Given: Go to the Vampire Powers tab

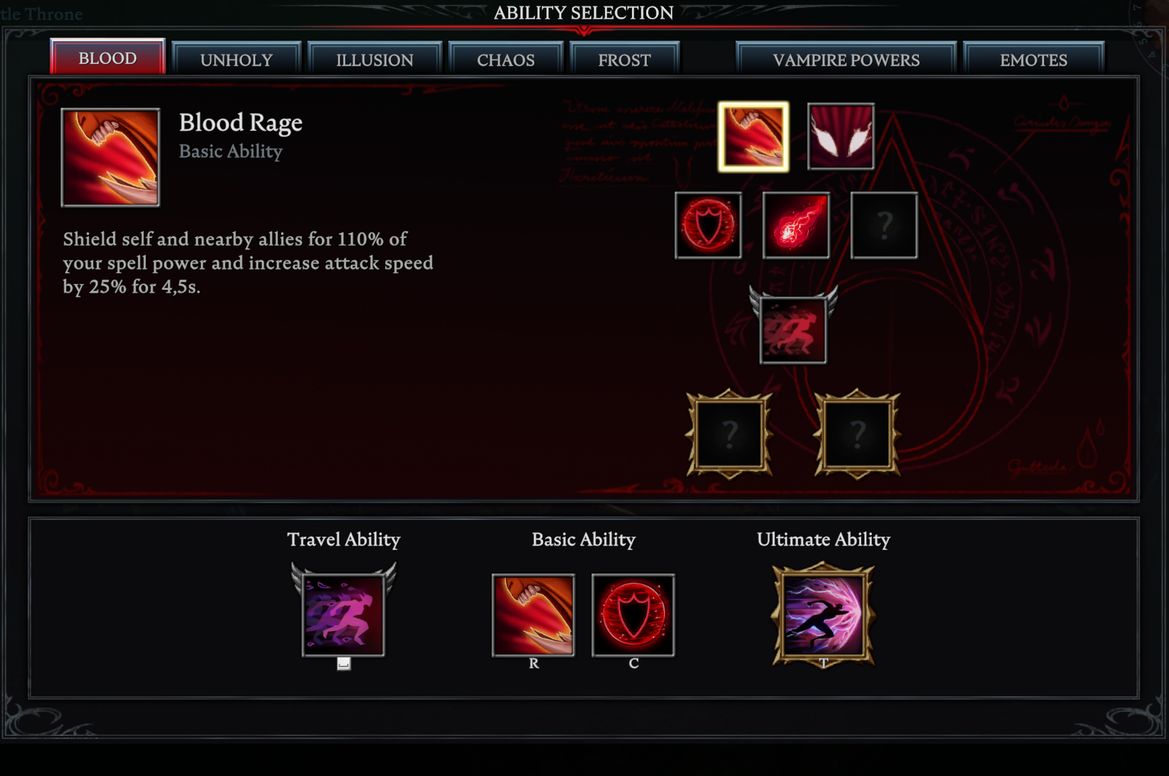Looking at the screenshot, I should [846, 59].
